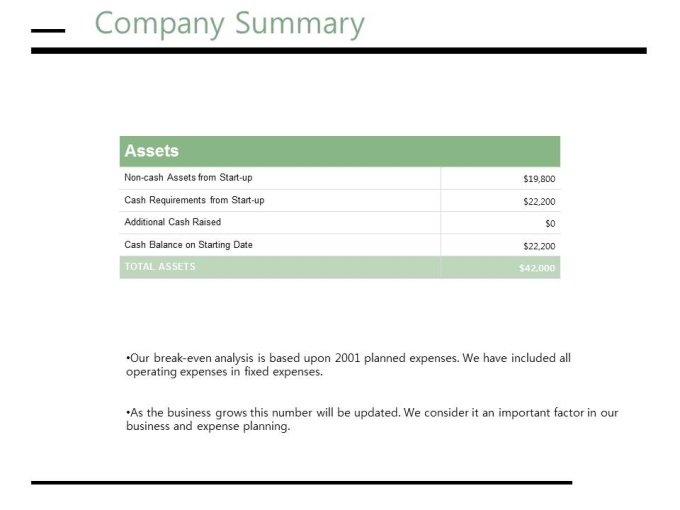The image size is (680, 510).
Task: Select the black horizontal line at slide bottom
Action: (x=301, y=483)
